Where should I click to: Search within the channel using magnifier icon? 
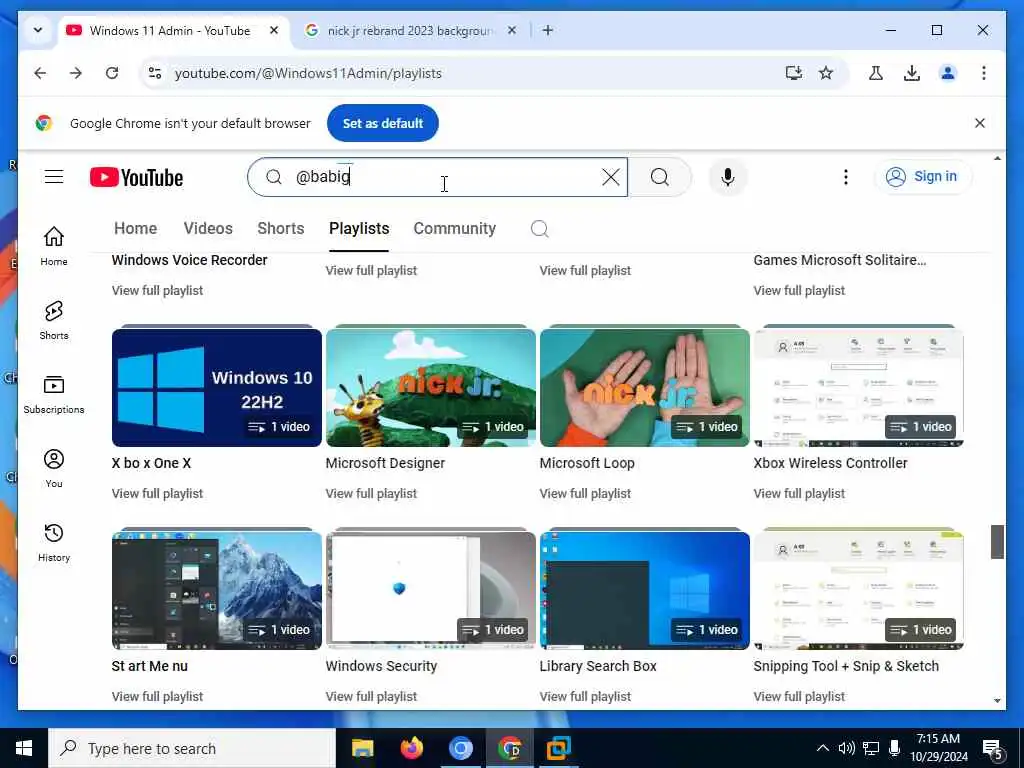(x=539, y=229)
